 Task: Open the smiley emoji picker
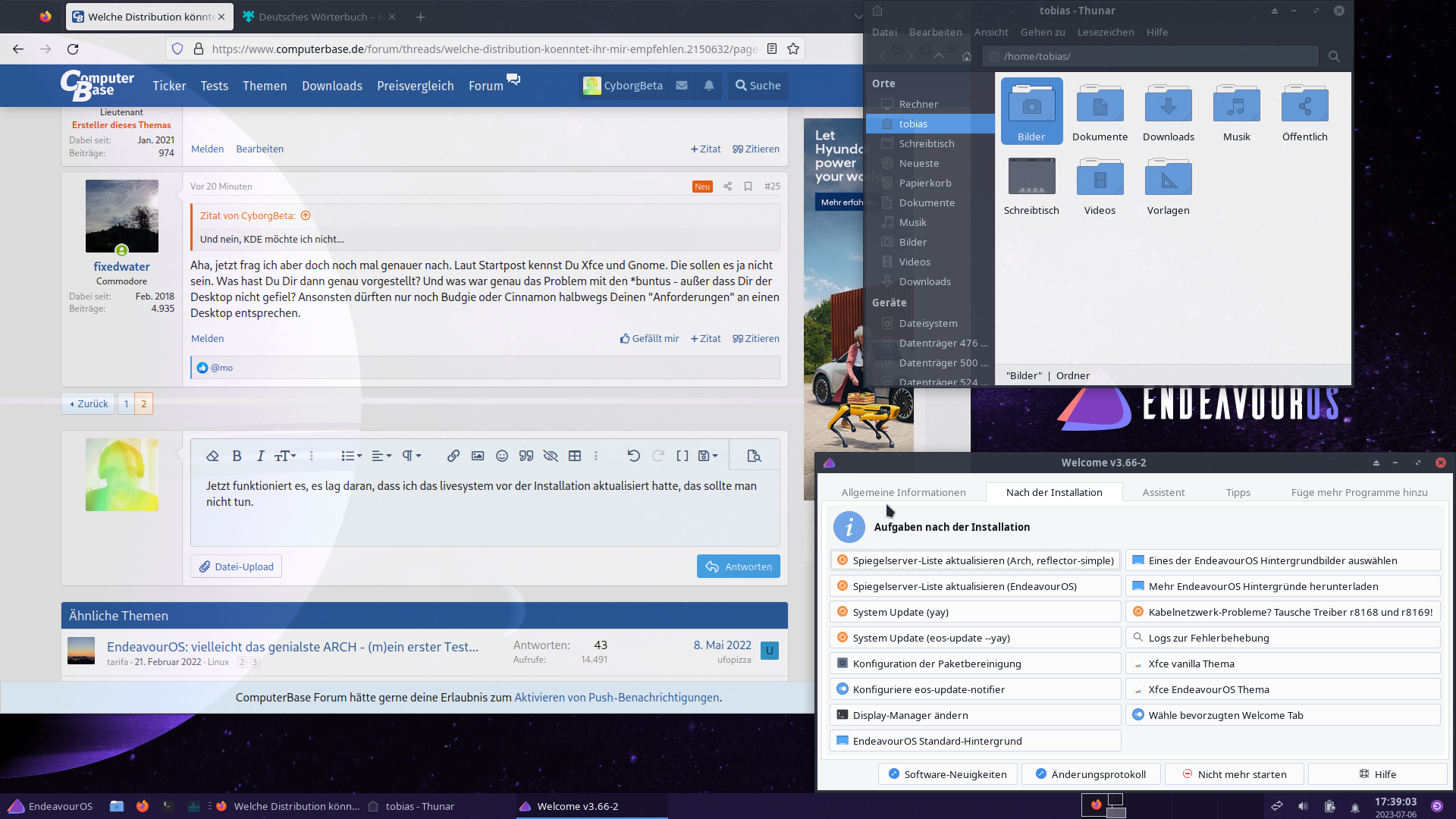click(501, 456)
